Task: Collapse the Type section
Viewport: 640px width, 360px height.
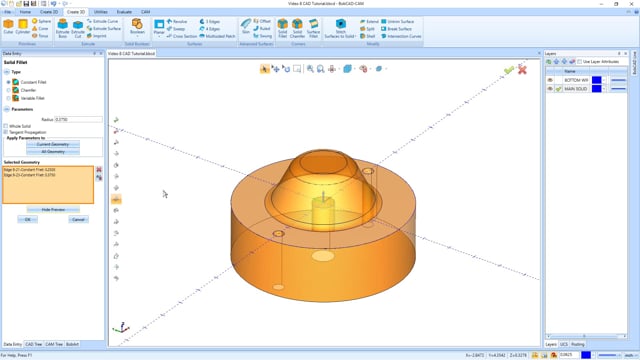Action: click(x=7, y=72)
